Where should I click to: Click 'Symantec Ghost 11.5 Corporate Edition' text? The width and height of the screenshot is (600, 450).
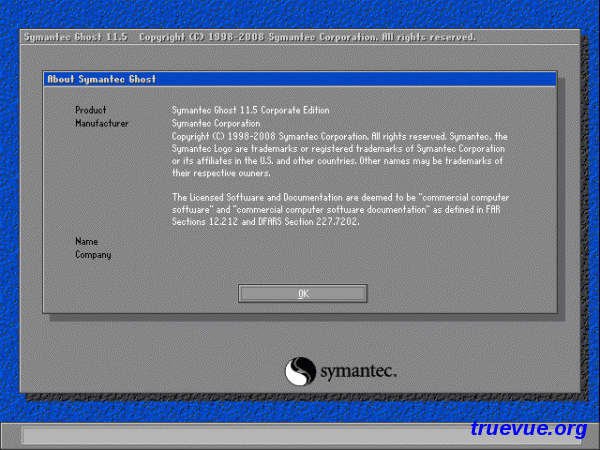250,110
